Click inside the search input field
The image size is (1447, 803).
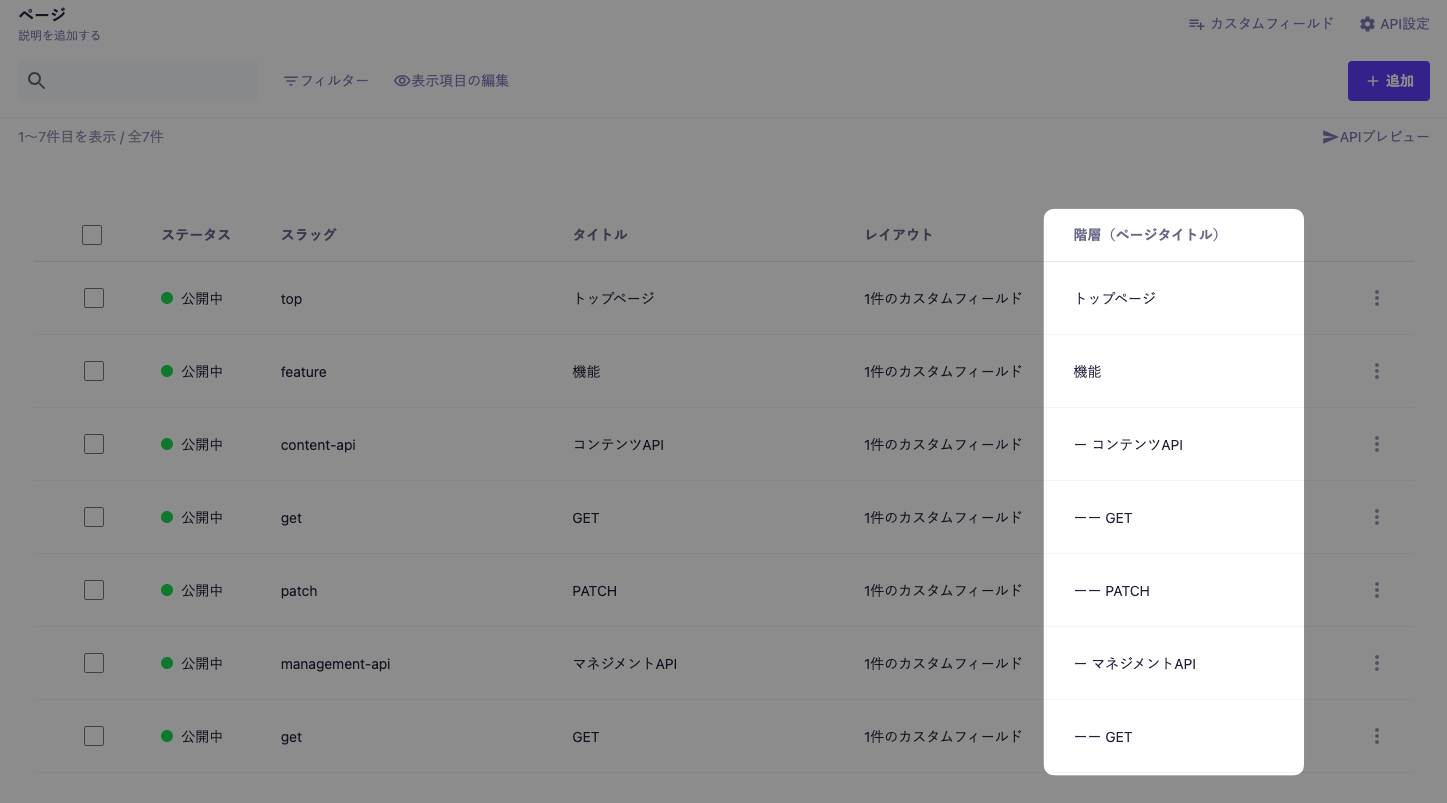pos(140,81)
